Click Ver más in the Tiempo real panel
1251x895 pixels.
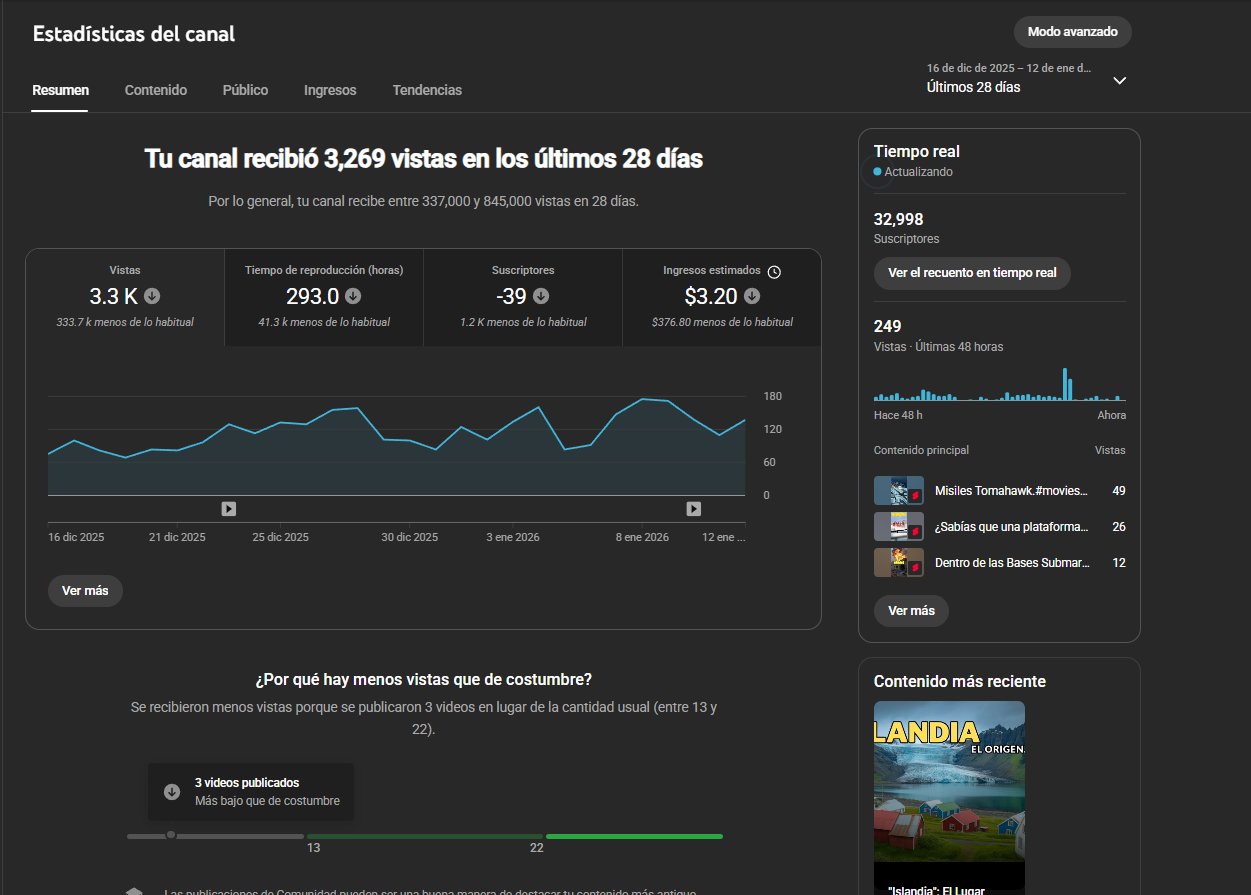pyautogui.click(x=911, y=611)
